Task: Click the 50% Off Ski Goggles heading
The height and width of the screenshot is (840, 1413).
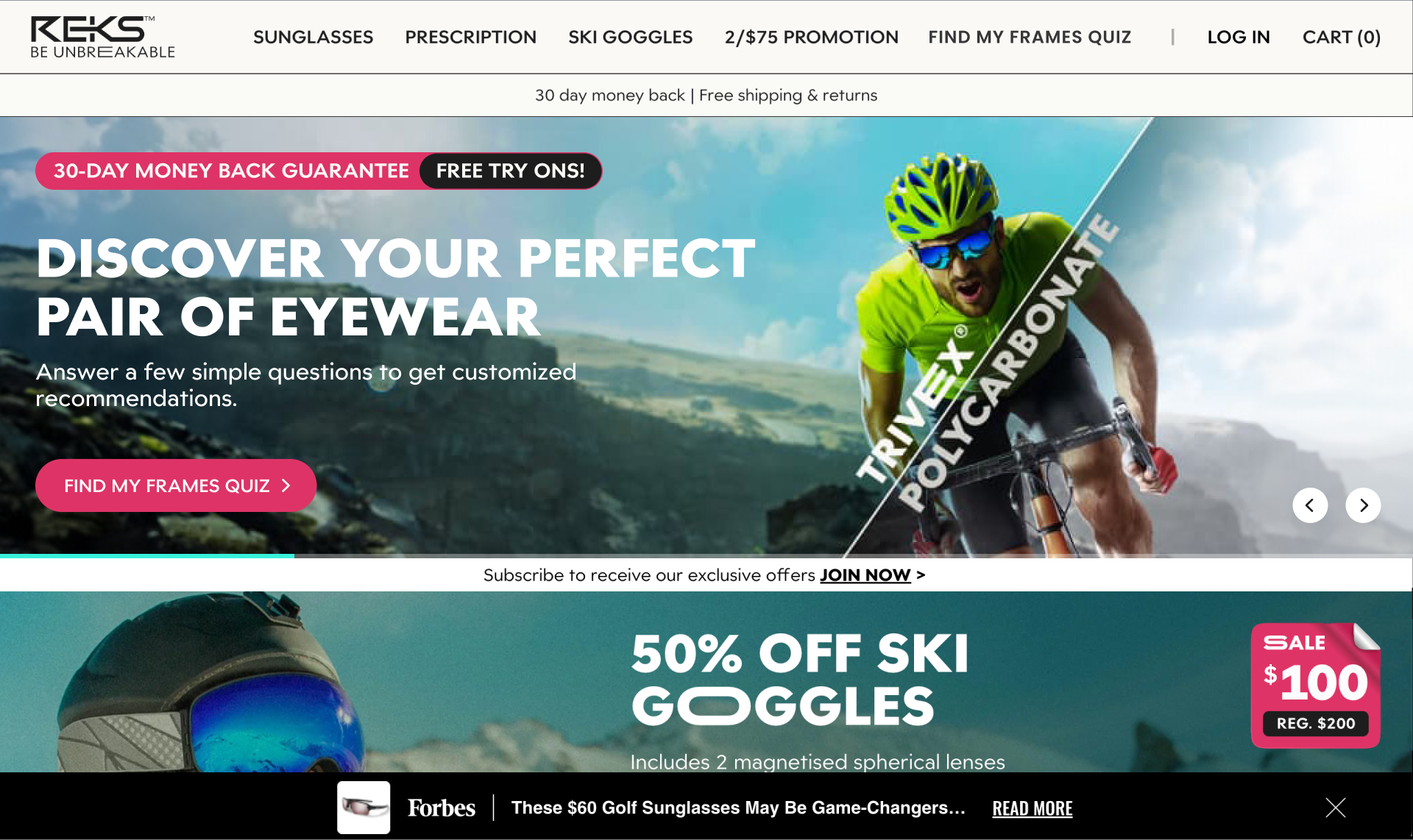Action: click(800, 679)
